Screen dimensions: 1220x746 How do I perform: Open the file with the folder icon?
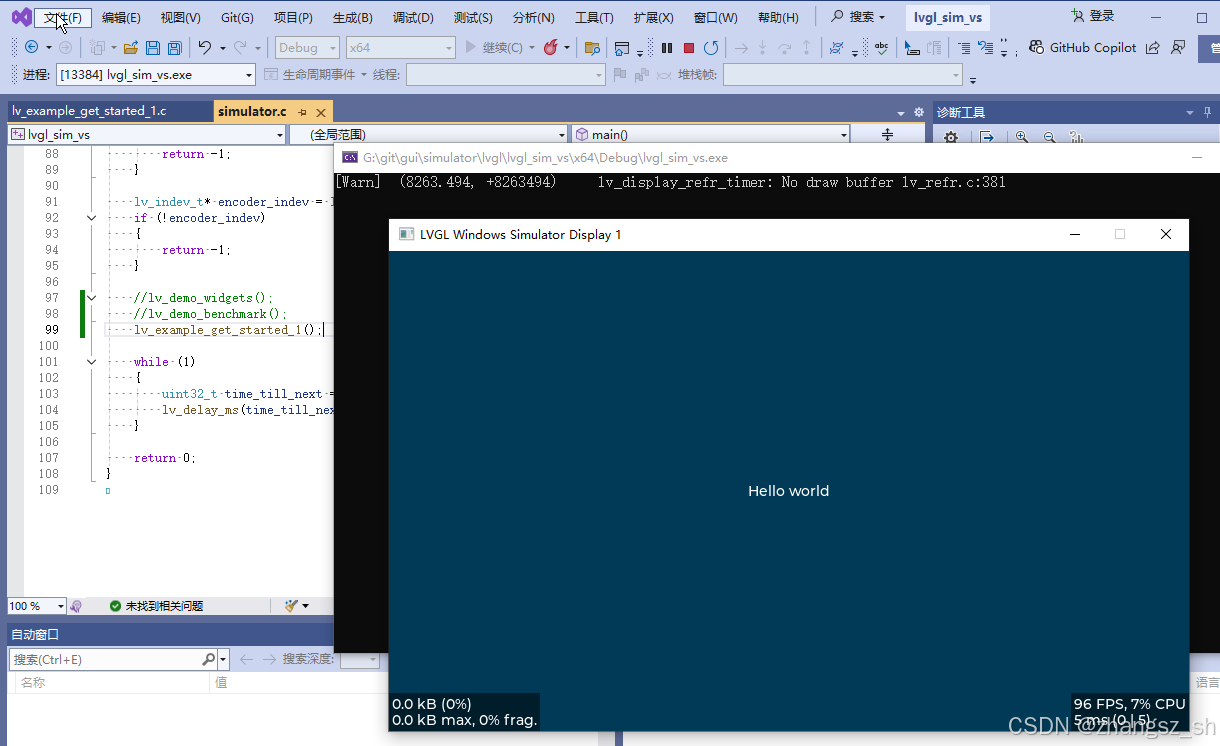click(130, 48)
